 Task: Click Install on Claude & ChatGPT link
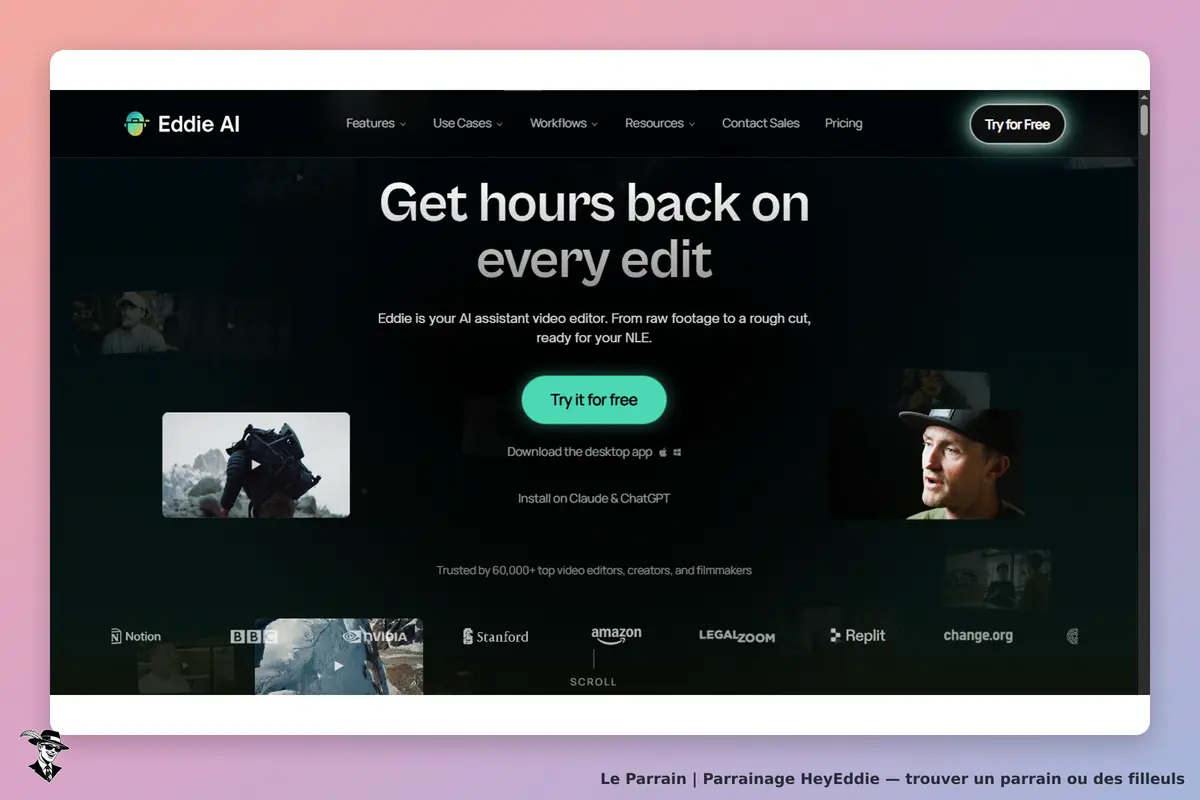594,498
